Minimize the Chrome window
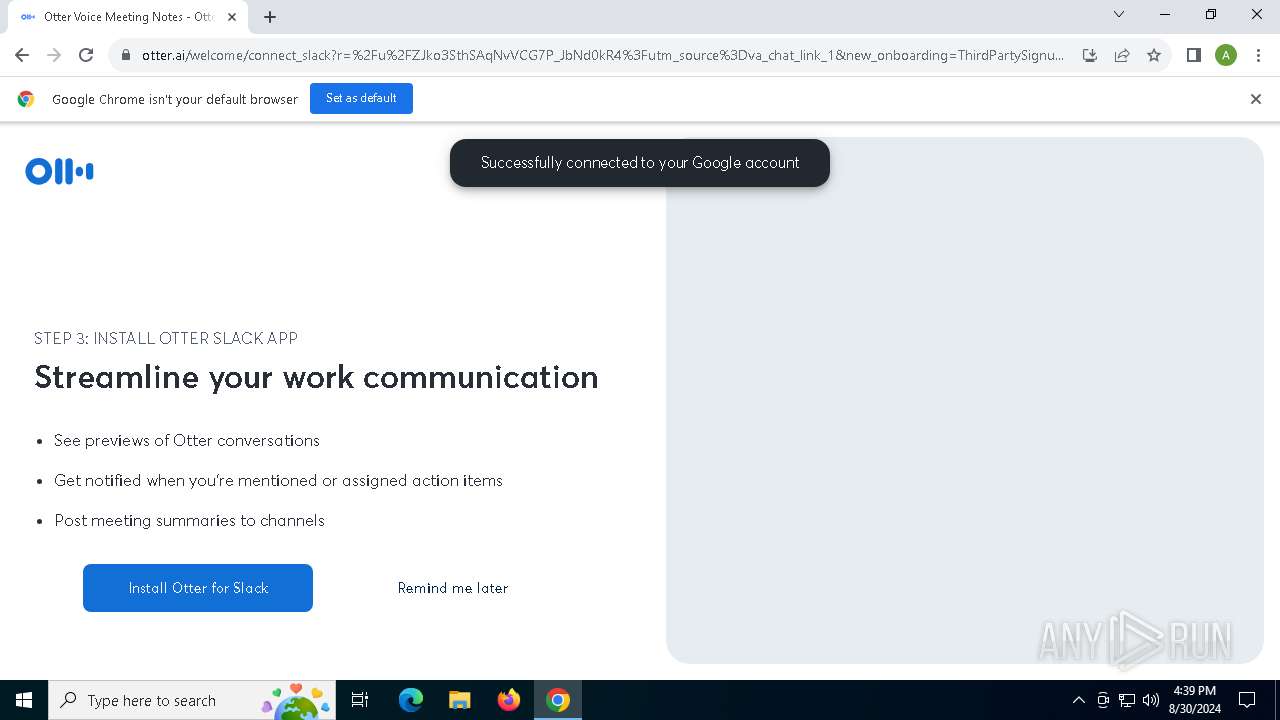The width and height of the screenshot is (1280, 720). tap(1165, 14)
